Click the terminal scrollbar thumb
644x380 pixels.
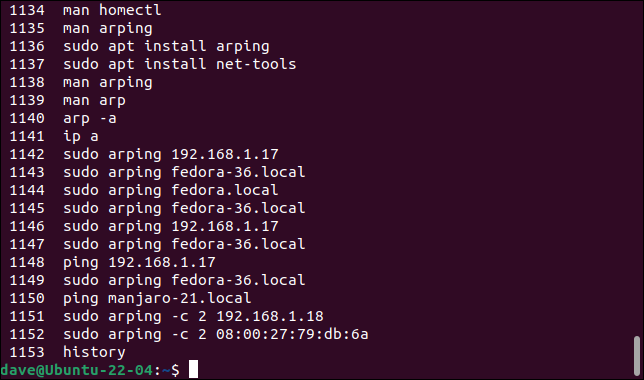click(x=637, y=356)
